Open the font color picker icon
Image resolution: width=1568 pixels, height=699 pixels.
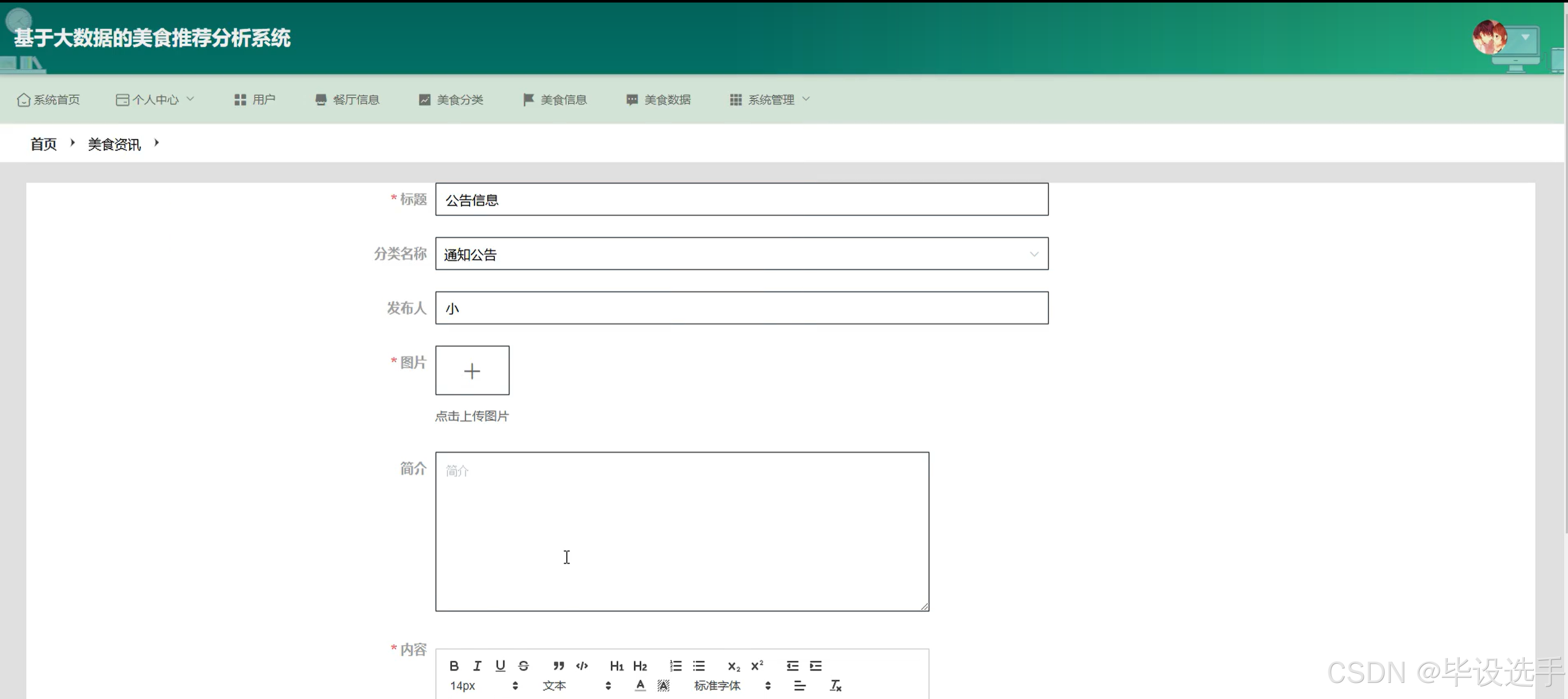pyautogui.click(x=640, y=685)
